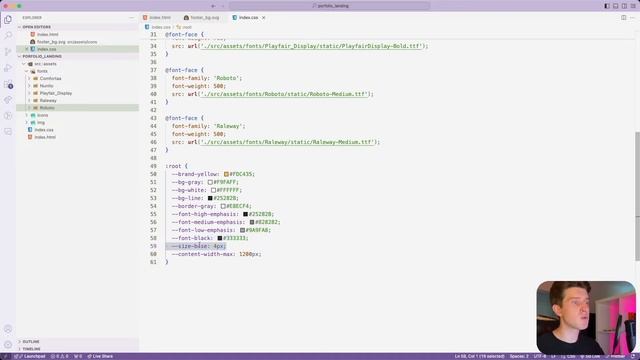Click the Explorer panel more actions ellipsis
The height and width of the screenshot is (360, 640).
click(131, 18)
